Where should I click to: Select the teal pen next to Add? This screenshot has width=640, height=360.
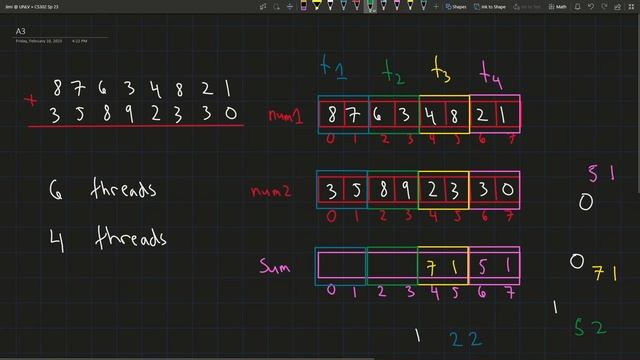tap(424, 6)
